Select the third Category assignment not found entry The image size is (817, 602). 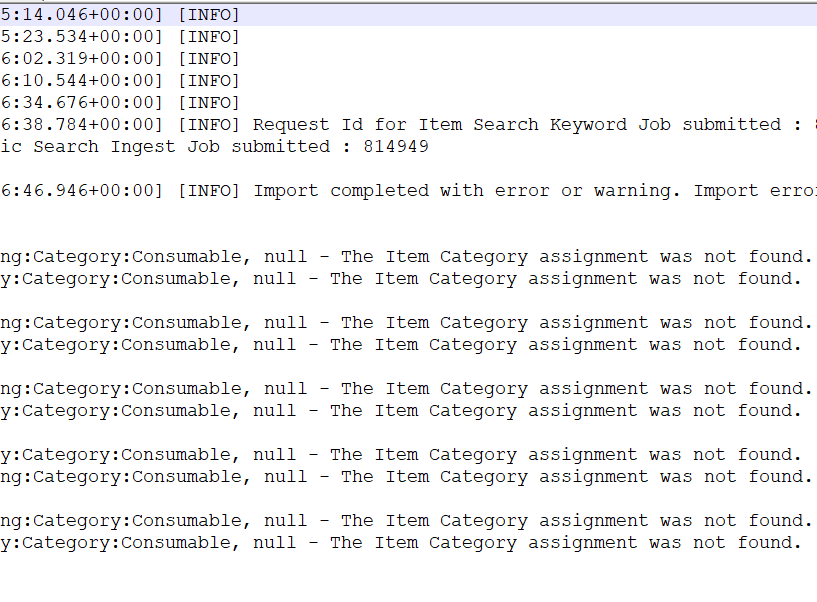[x=400, y=322]
